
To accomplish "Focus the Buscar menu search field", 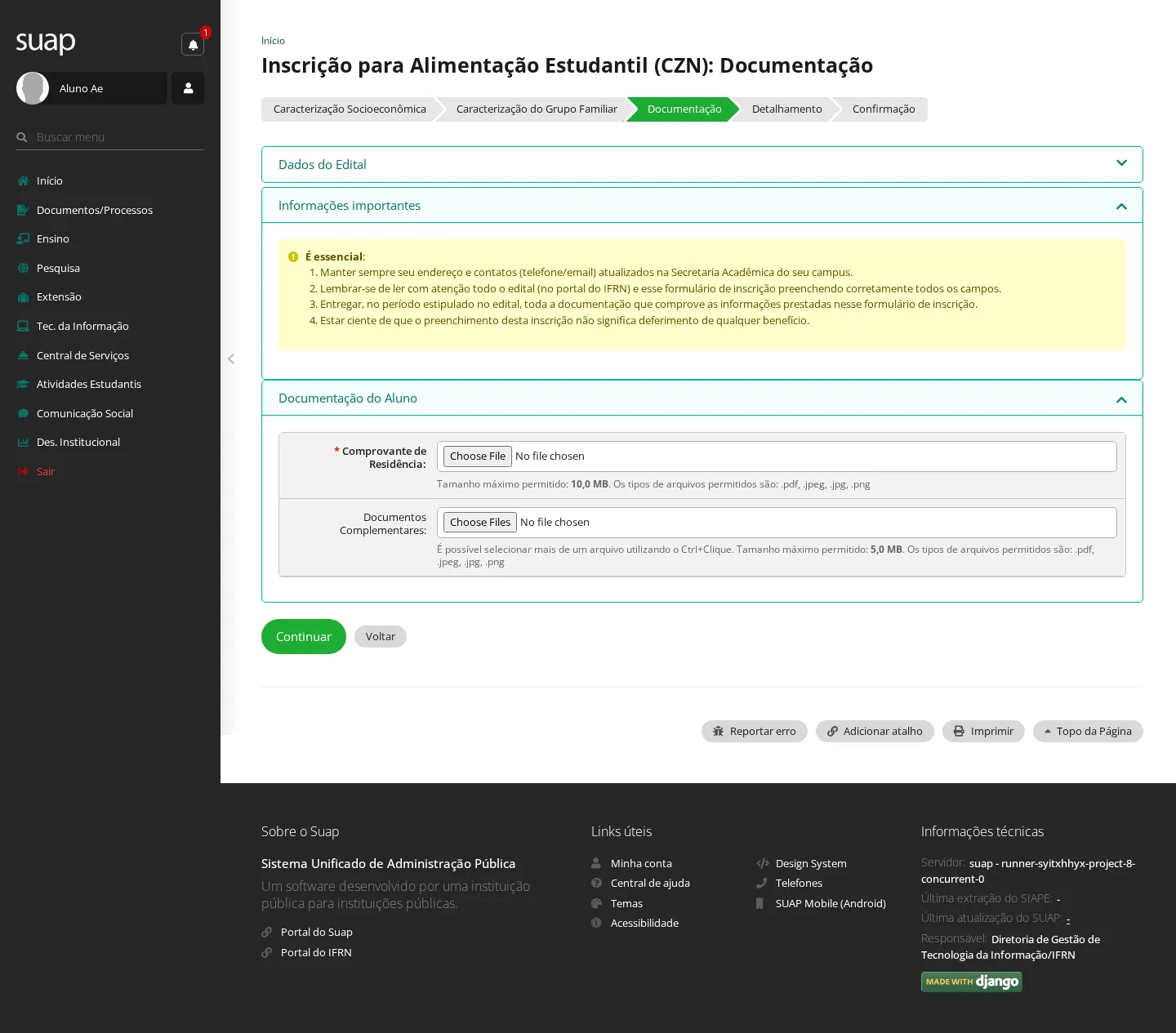I will point(110,137).
